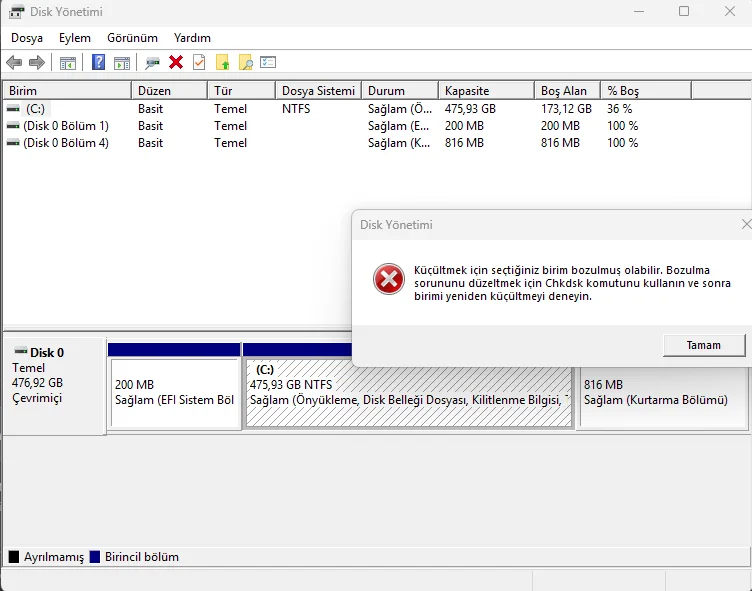Click the Back arrow toolbar icon

click(x=14, y=62)
